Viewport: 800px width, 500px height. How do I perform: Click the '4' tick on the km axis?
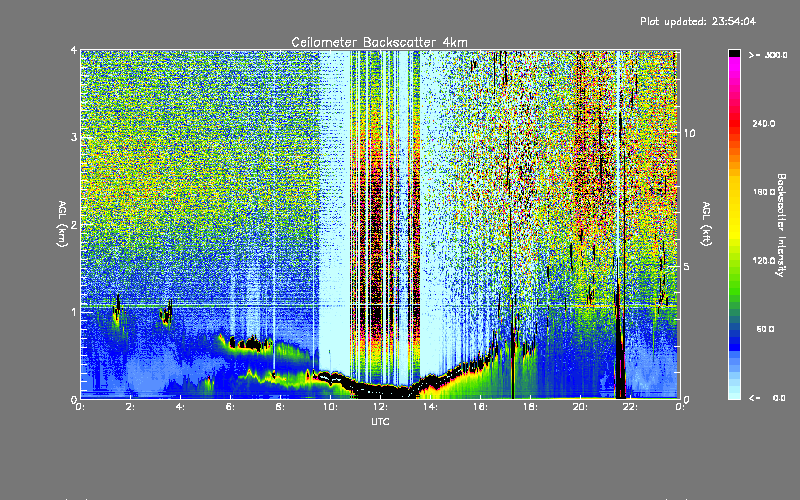pos(74,51)
